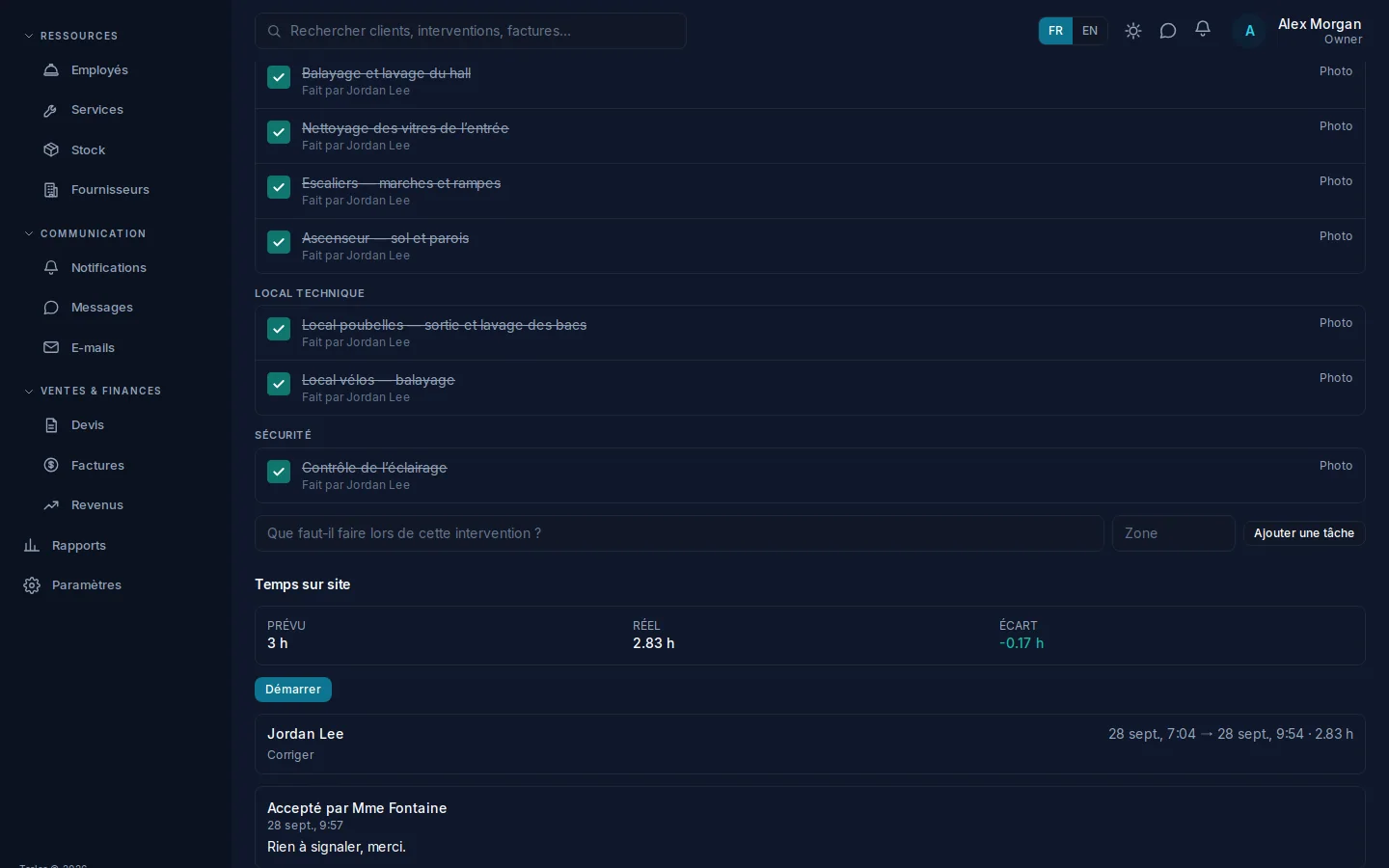Viewport: 1389px width, 868px height.
Task: Click the Factures dollar icon
Action: point(51,466)
